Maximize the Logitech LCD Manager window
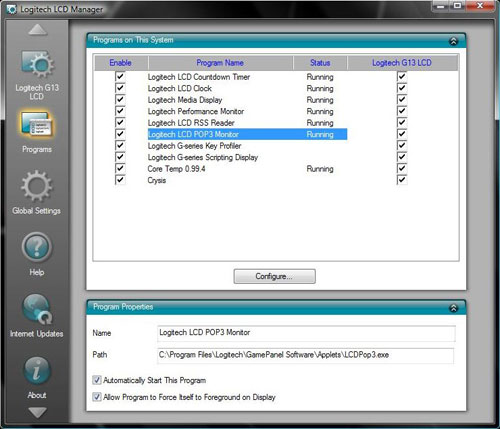This screenshot has width=500, height=429. click(457, 6)
